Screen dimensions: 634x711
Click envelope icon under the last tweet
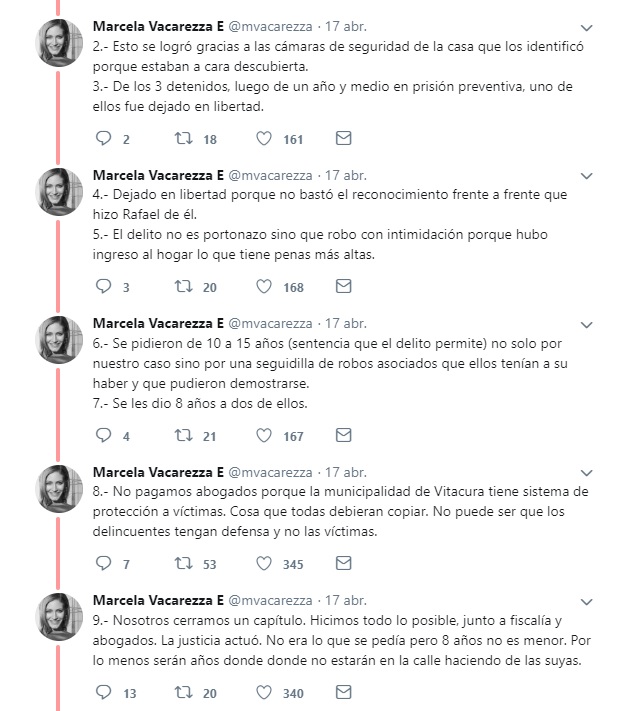(x=343, y=692)
